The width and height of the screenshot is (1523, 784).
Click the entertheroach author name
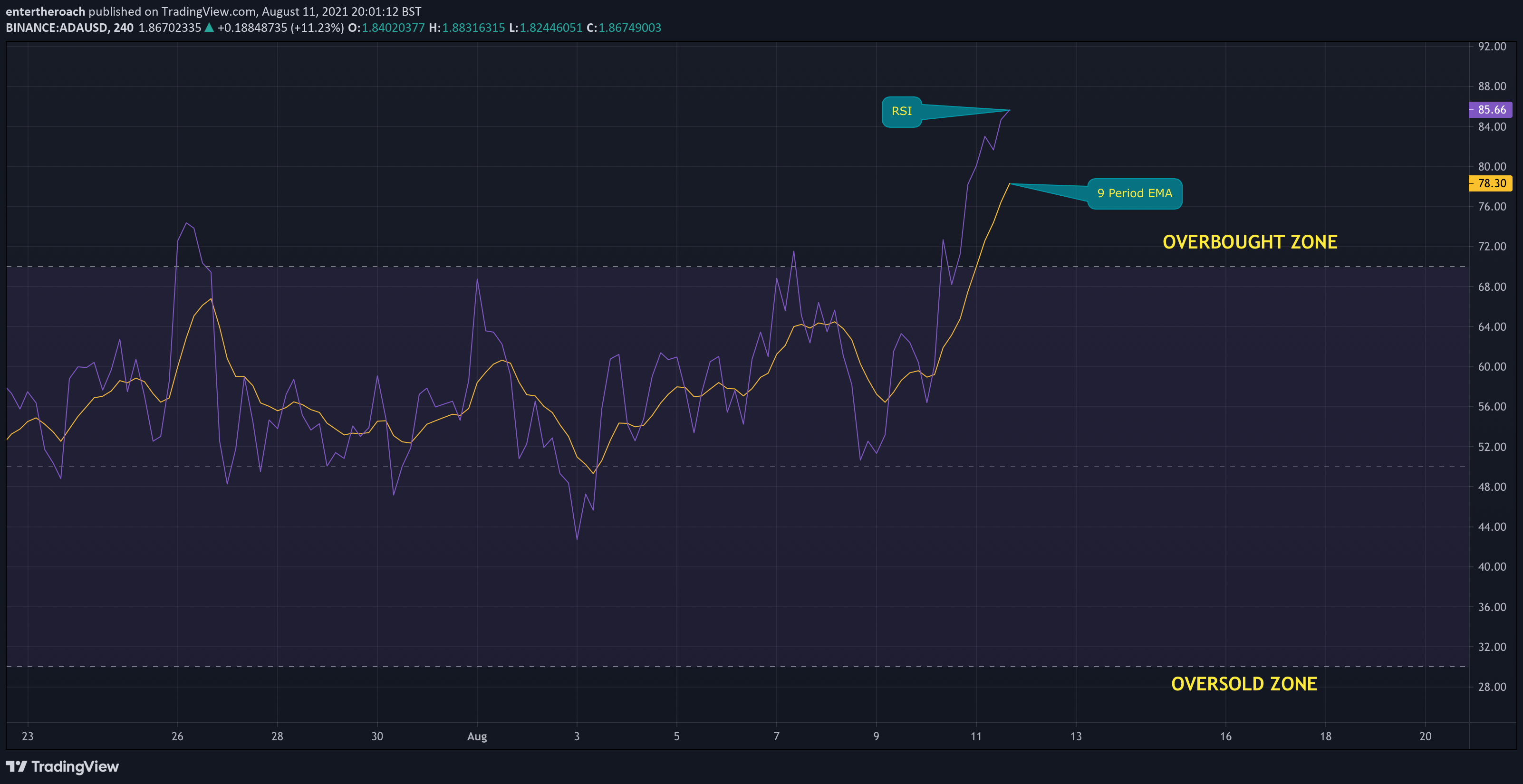(x=46, y=11)
